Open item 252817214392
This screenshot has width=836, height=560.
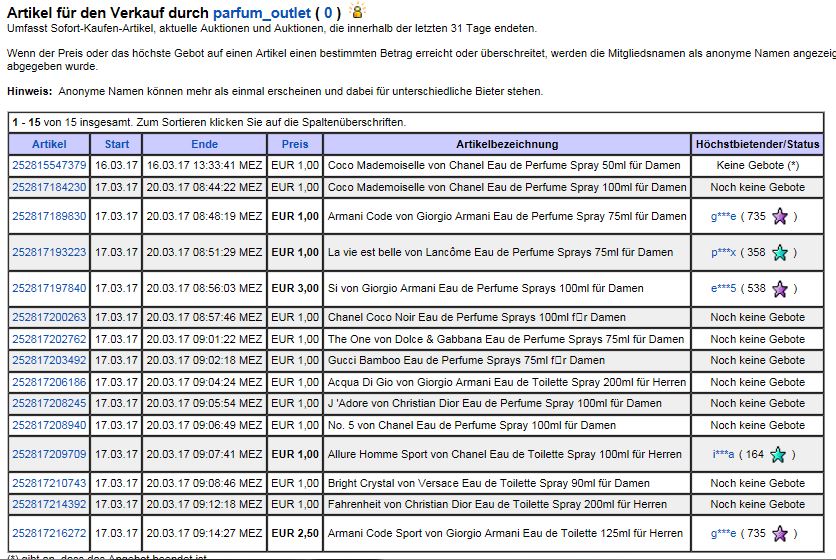tap(49, 505)
